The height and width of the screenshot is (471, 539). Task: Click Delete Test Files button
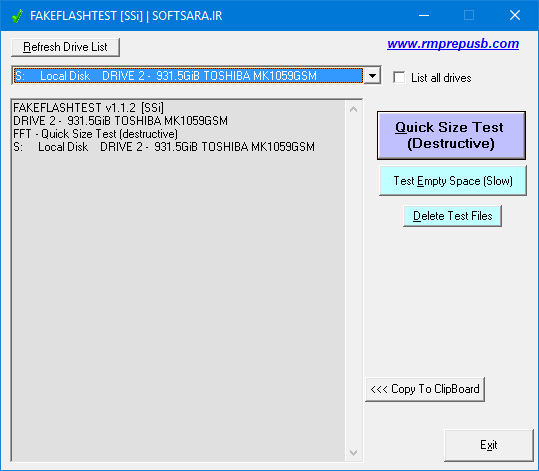click(x=452, y=216)
